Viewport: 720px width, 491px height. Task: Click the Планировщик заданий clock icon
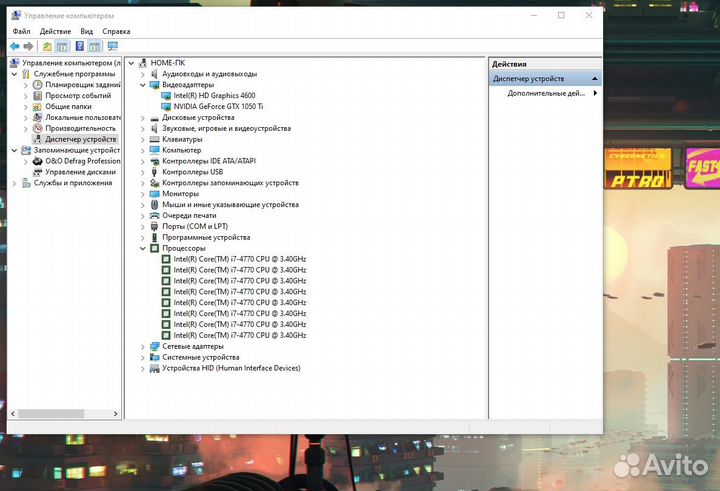click(38, 85)
